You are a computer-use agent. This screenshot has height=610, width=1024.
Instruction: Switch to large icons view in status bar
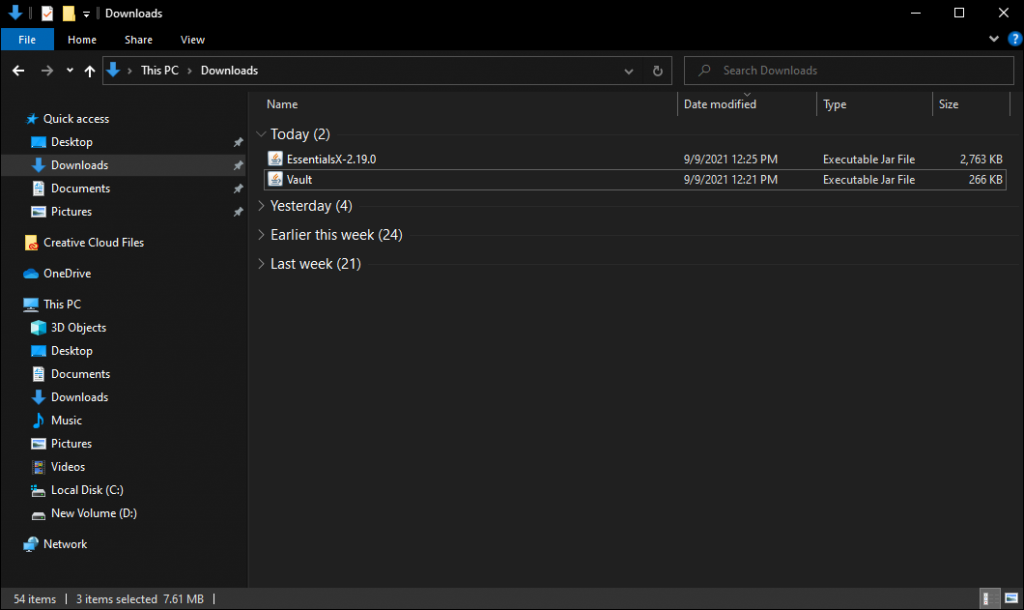pos(1012,598)
